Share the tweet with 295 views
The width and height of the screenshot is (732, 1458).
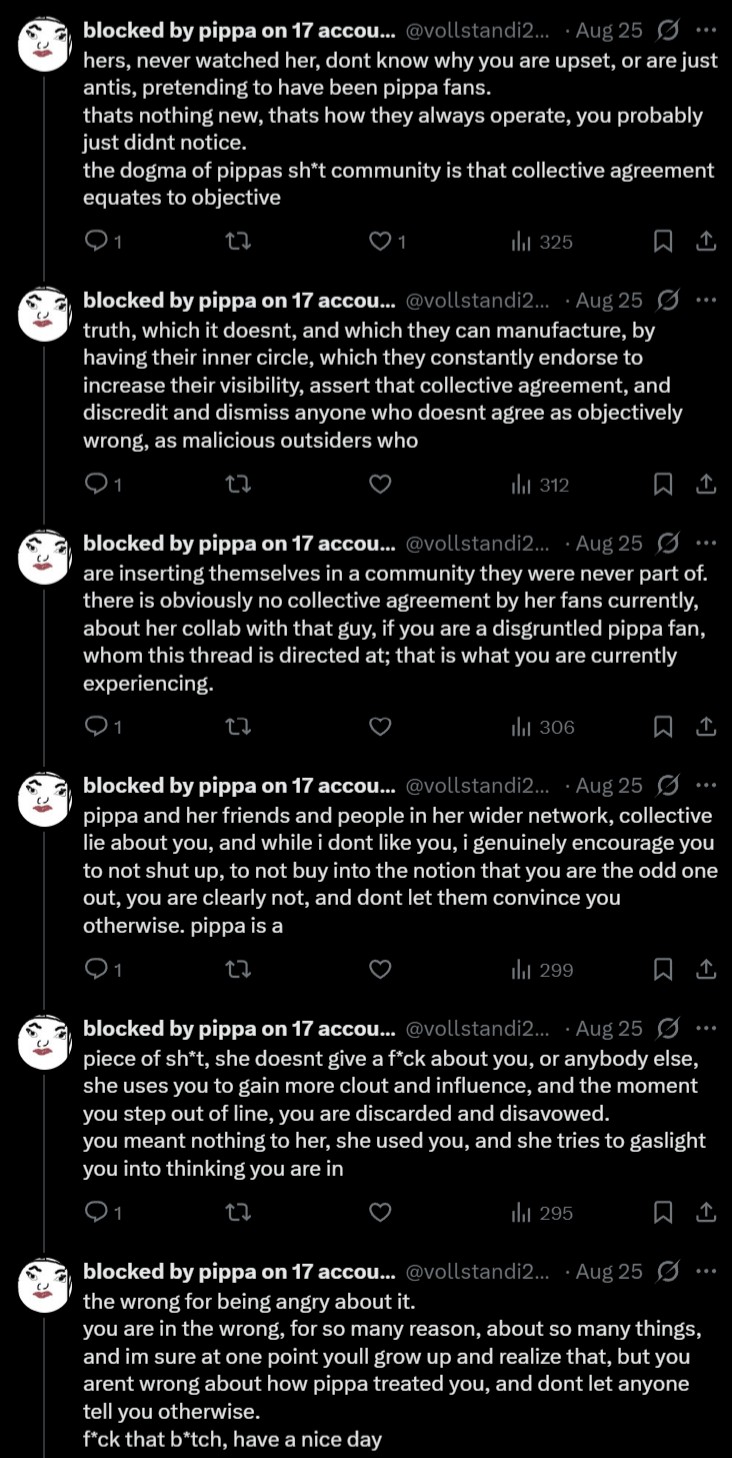click(x=705, y=1213)
